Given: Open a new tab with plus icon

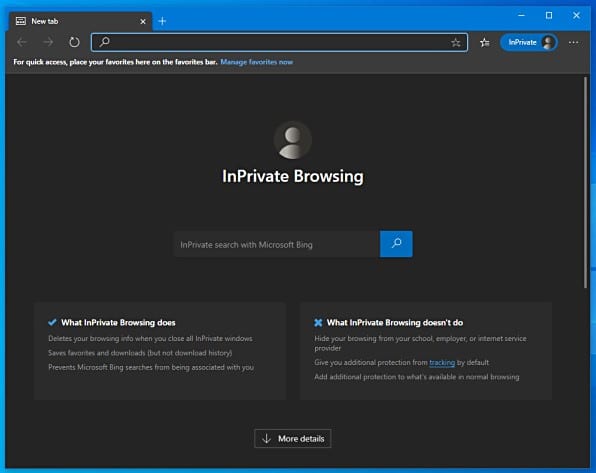Looking at the screenshot, I should pyautogui.click(x=162, y=21).
